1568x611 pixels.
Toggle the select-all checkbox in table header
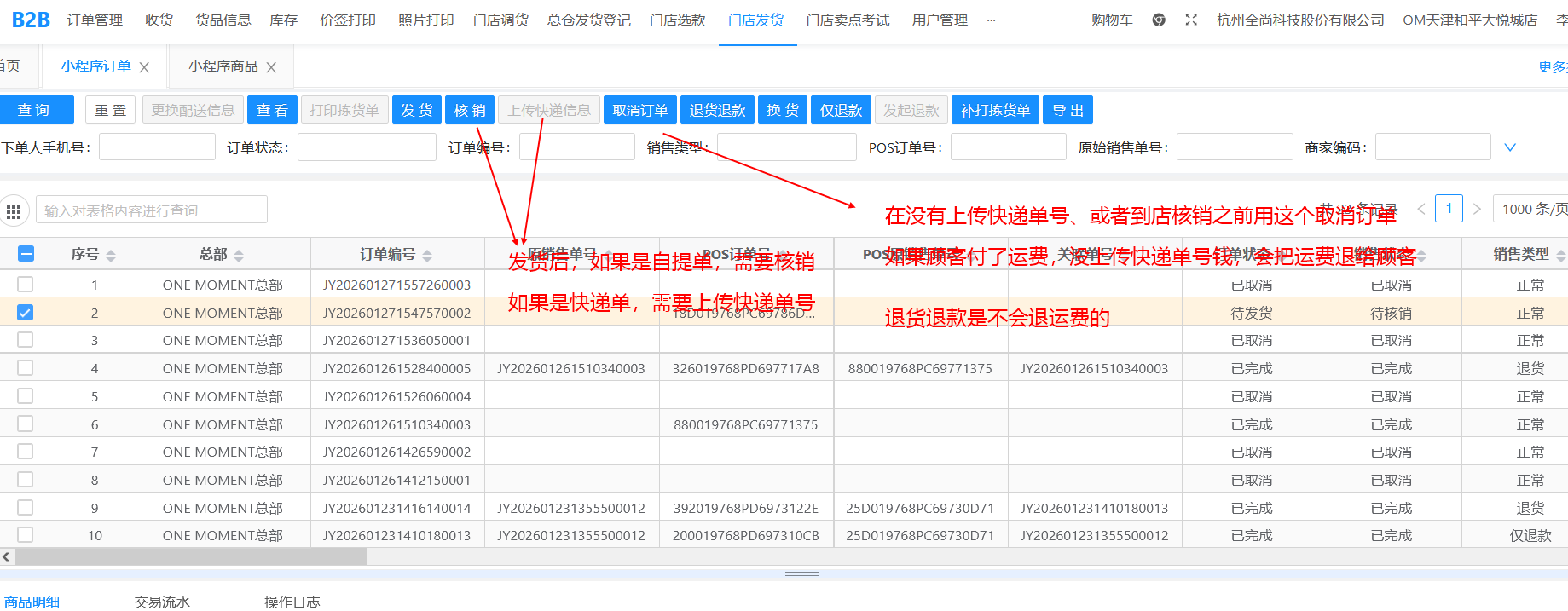[26, 253]
